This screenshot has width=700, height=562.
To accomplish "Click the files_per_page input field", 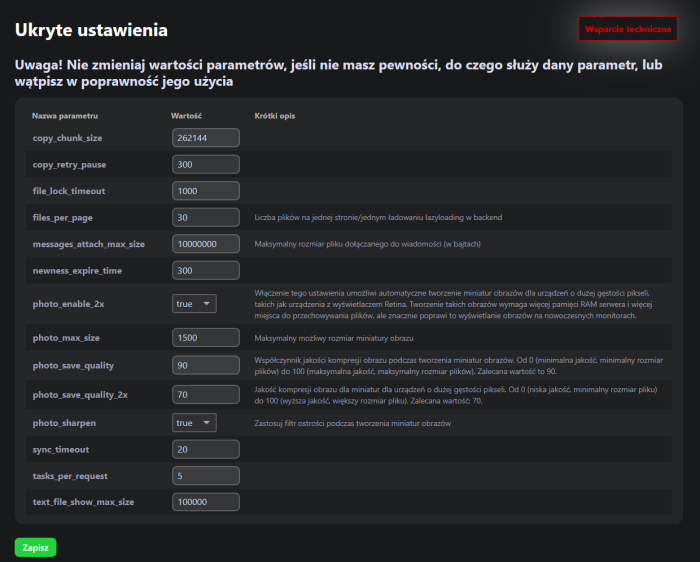I will 205,217.
